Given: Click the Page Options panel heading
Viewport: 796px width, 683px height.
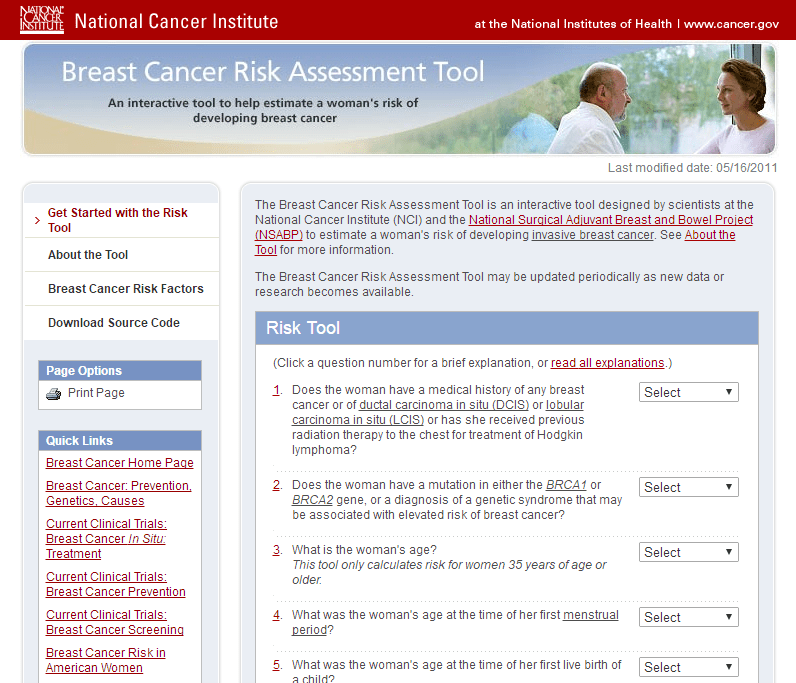Looking at the screenshot, I should point(120,371).
